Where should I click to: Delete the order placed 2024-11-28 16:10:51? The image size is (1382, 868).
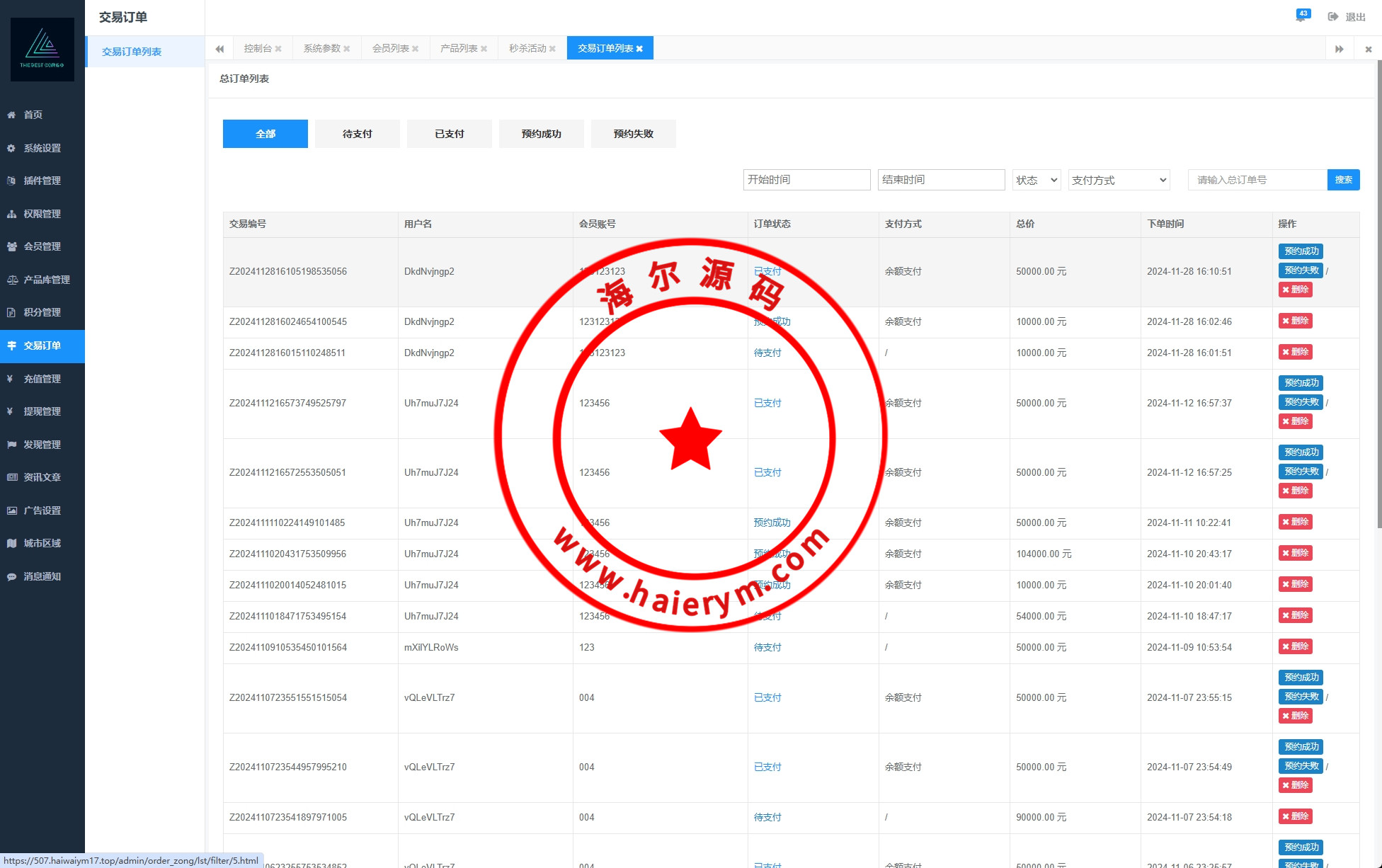[1296, 290]
